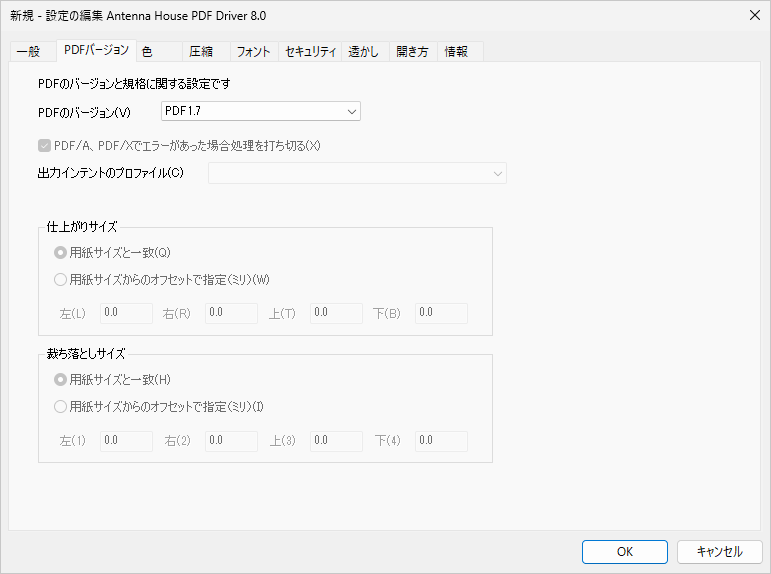771x574 pixels.
Task: Click the PDFのバージョンと規格に関する設定です text
Action: tap(134, 84)
